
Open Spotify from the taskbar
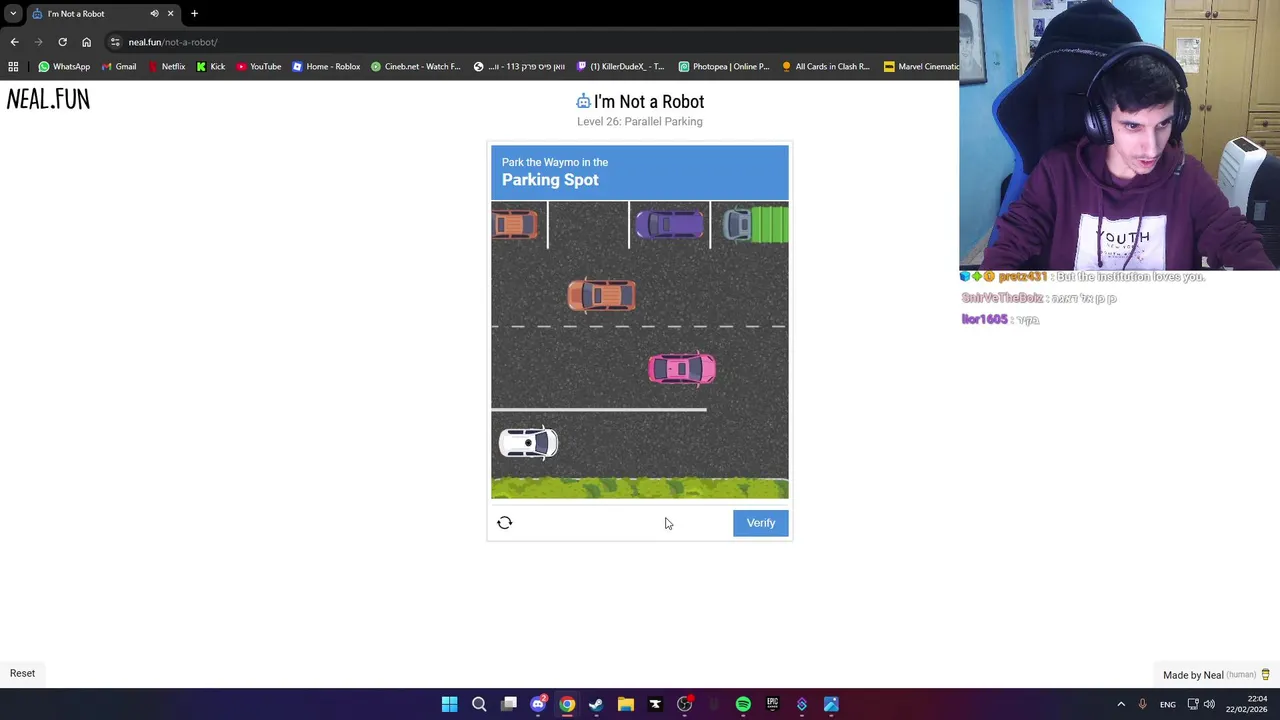(743, 704)
